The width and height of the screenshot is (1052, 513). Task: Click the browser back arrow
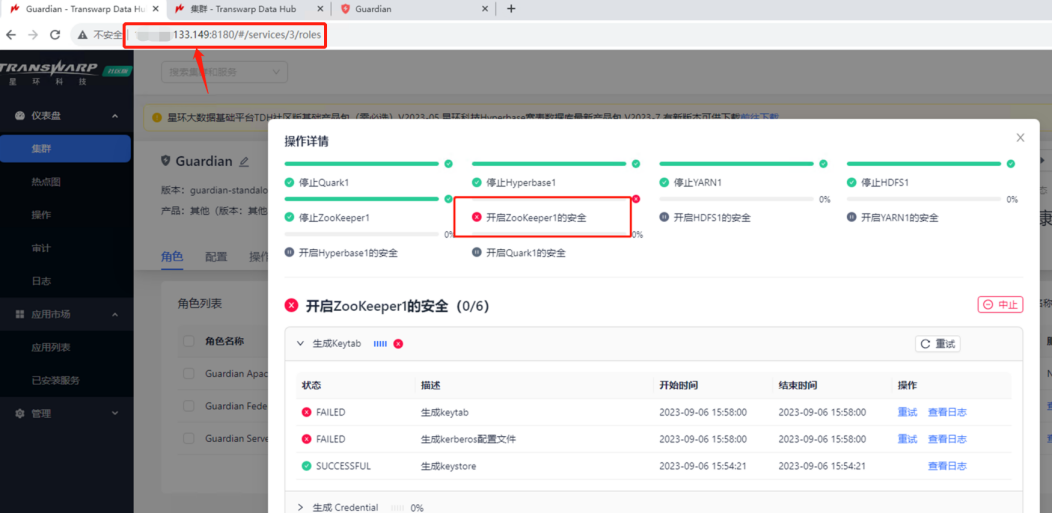point(11,35)
